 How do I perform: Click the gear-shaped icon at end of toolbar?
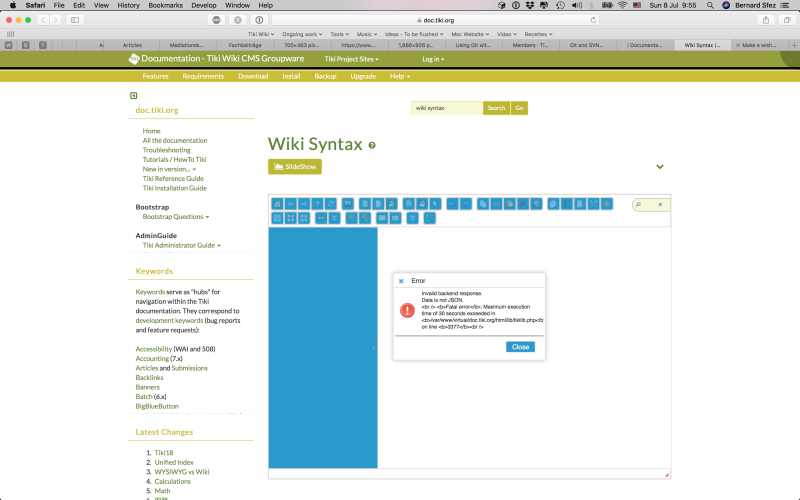coord(607,204)
